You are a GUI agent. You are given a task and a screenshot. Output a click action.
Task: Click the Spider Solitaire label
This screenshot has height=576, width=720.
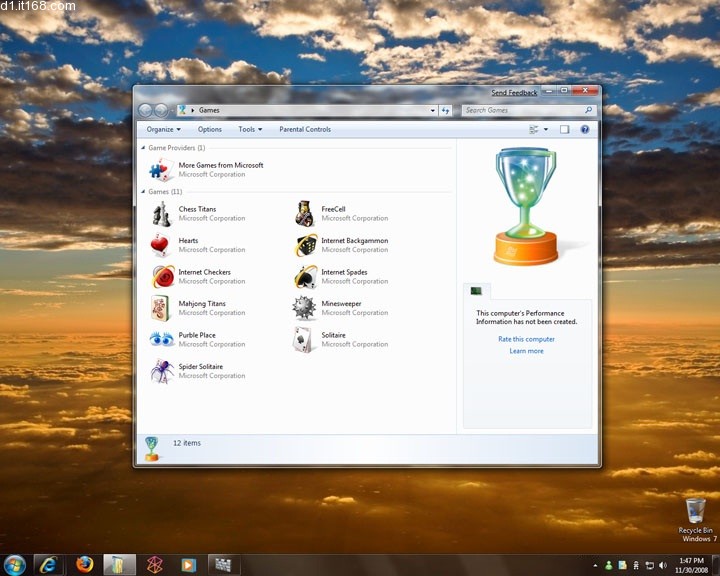(x=201, y=367)
